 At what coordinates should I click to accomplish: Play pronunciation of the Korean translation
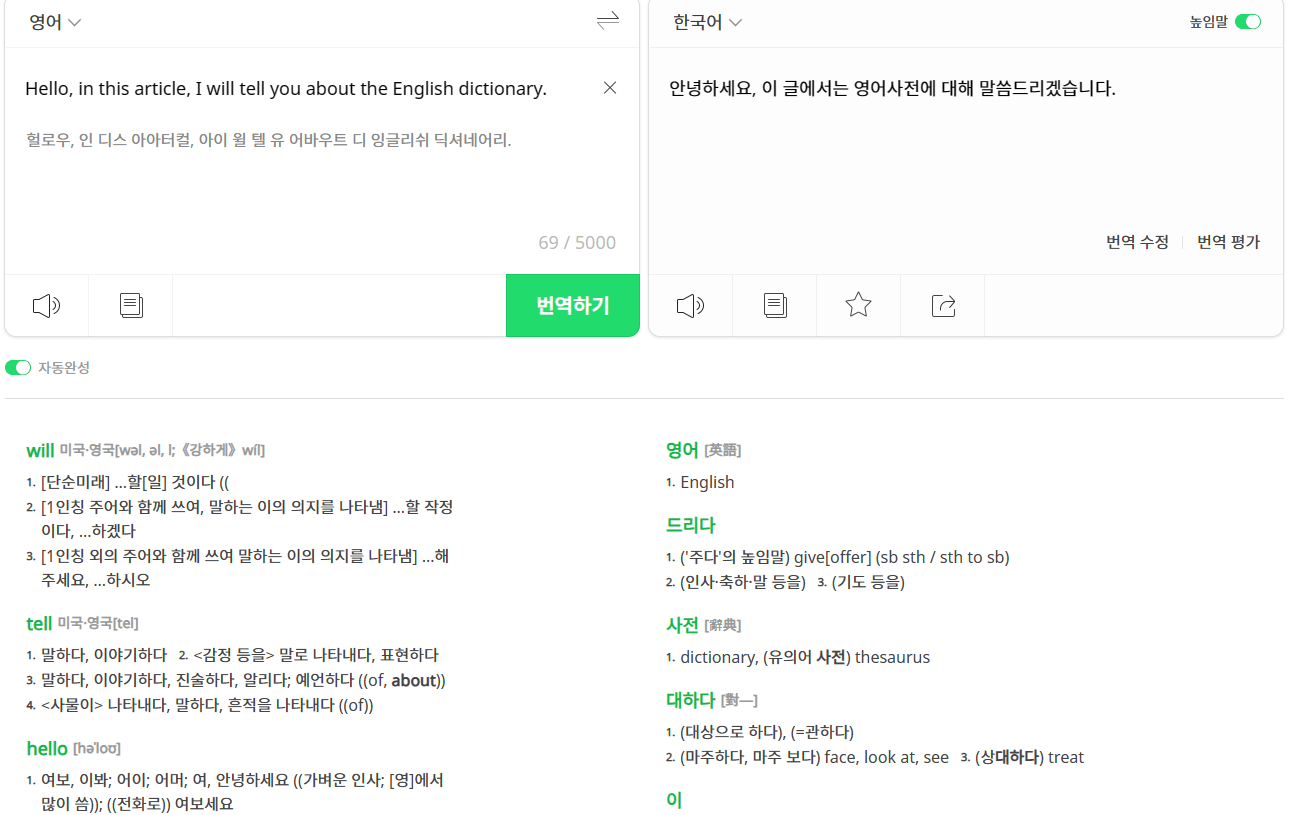(690, 305)
